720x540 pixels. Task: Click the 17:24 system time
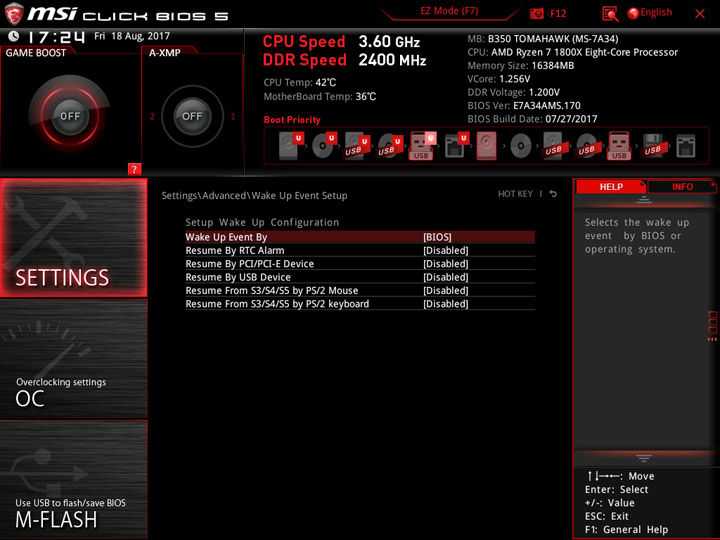click(56, 37)
